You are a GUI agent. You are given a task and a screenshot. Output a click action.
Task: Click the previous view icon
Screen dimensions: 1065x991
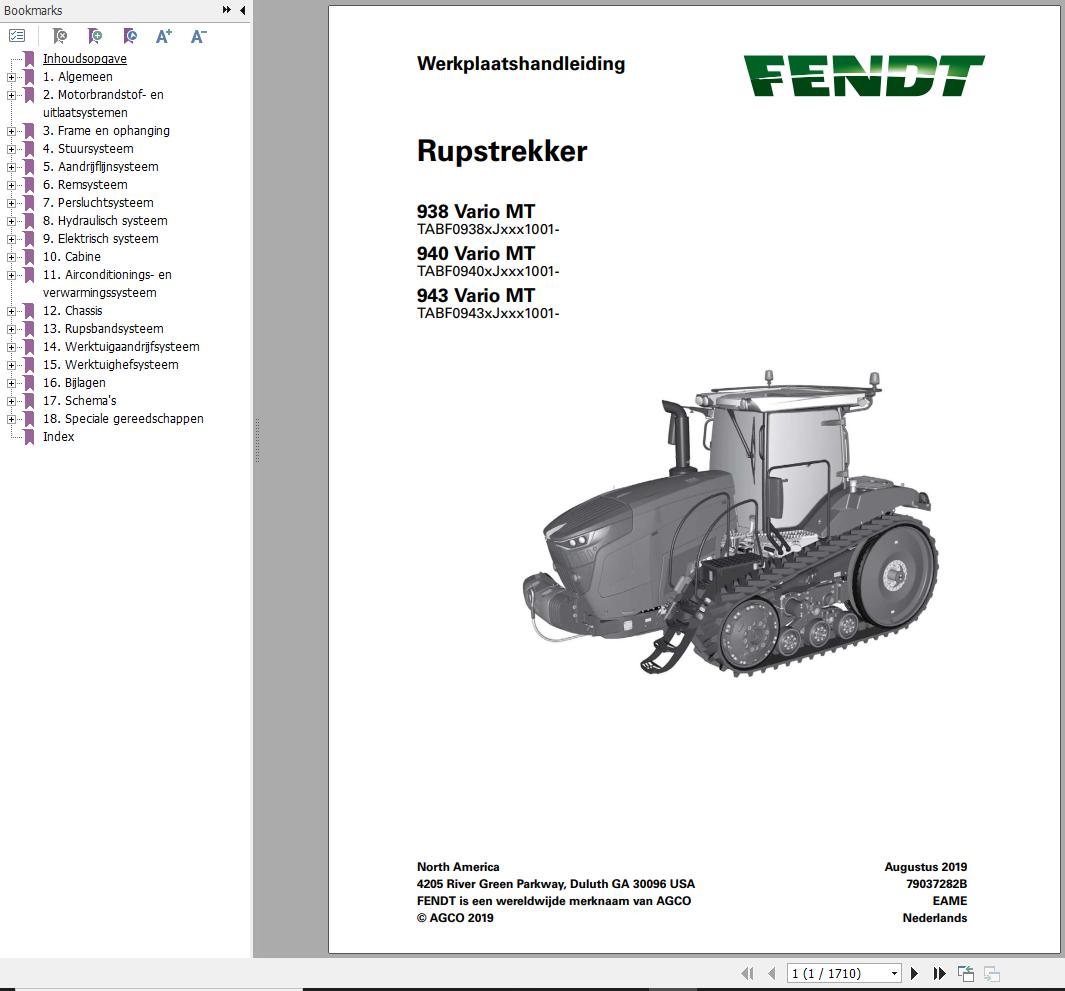pyautogui.click(x=966, y=973)
